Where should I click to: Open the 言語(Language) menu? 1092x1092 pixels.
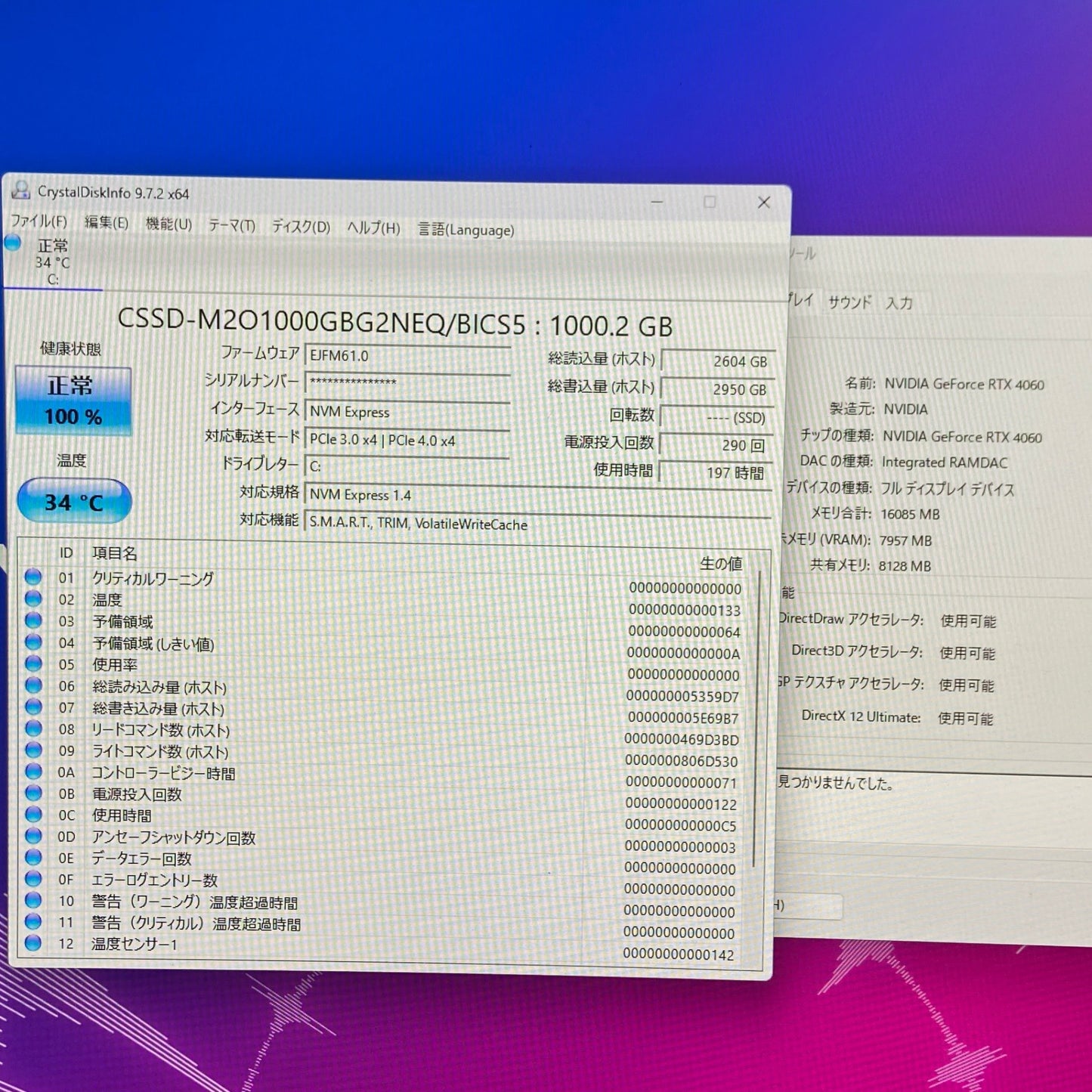pos(466,229)
